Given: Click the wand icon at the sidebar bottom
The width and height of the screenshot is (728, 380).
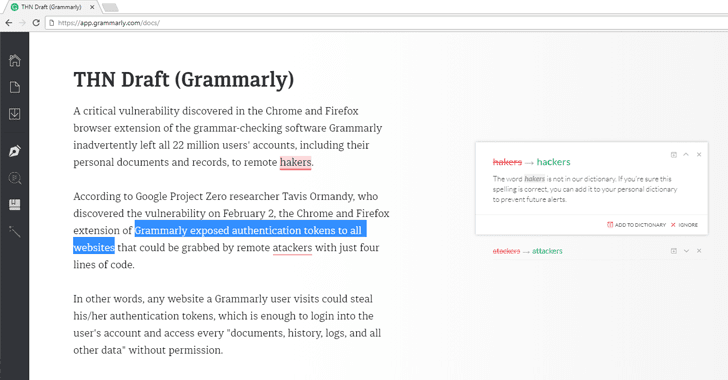Looking at the screenshot, I should click(15, 231).
